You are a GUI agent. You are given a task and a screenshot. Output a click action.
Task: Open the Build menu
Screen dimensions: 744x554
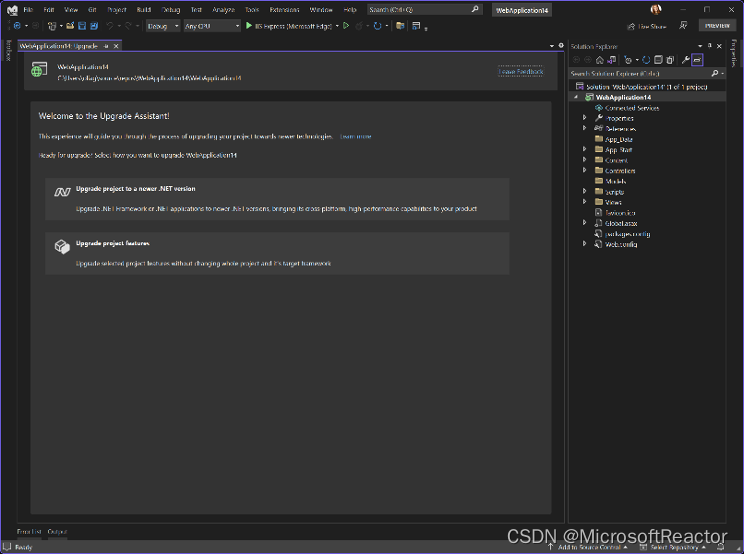(144, 9)
